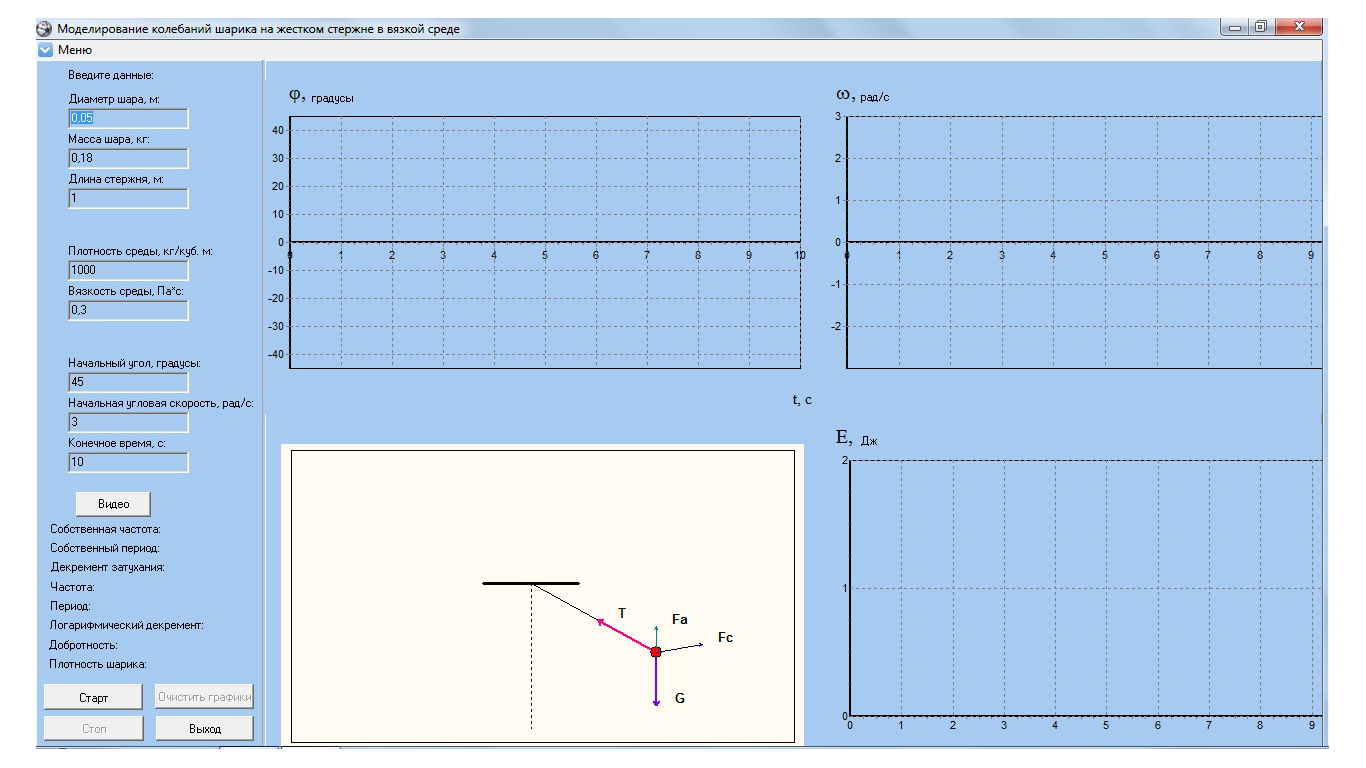The height and width of the screenshot is (768, 1366).
Task: Click the application icon in the title bar
Action: tap(44, 29)
